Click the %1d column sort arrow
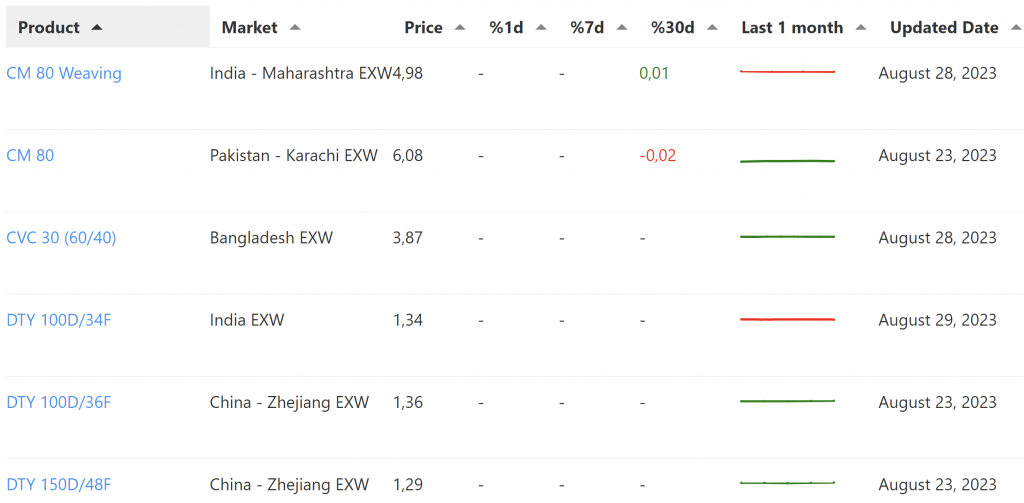The width and height of the screenshot is (1024, 503). [541, 28]
